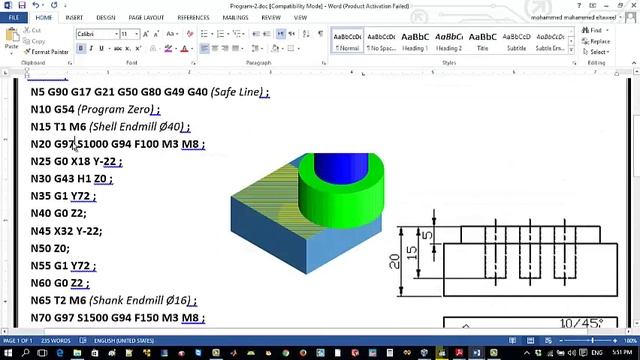The image size is (640, 360).
Task: Clear all formatting with eraser icon
Action: point(190,34)
